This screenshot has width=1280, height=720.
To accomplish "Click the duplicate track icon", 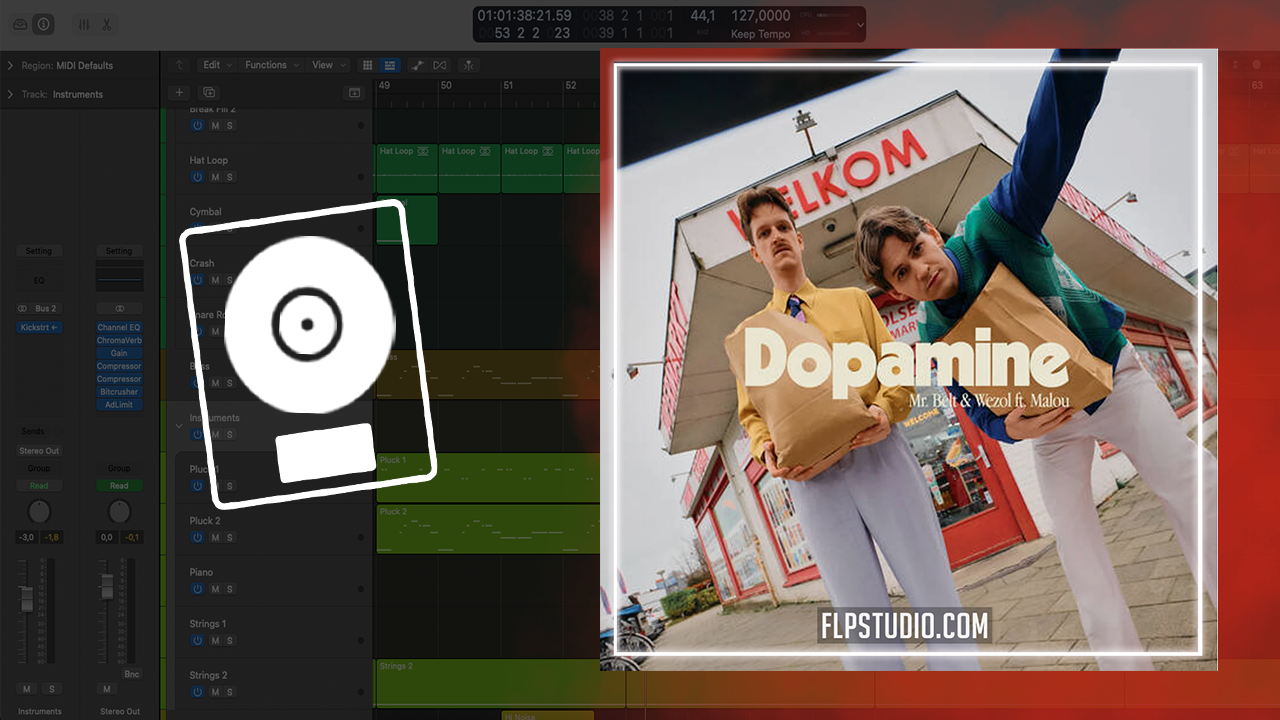I will tap(209, 92).
